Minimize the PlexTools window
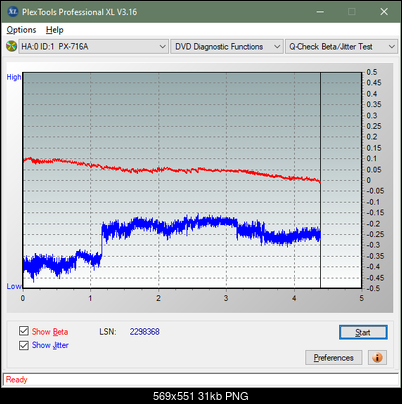Image resolution: width=402 pixels, height=404 pixels. click(320, 12)
